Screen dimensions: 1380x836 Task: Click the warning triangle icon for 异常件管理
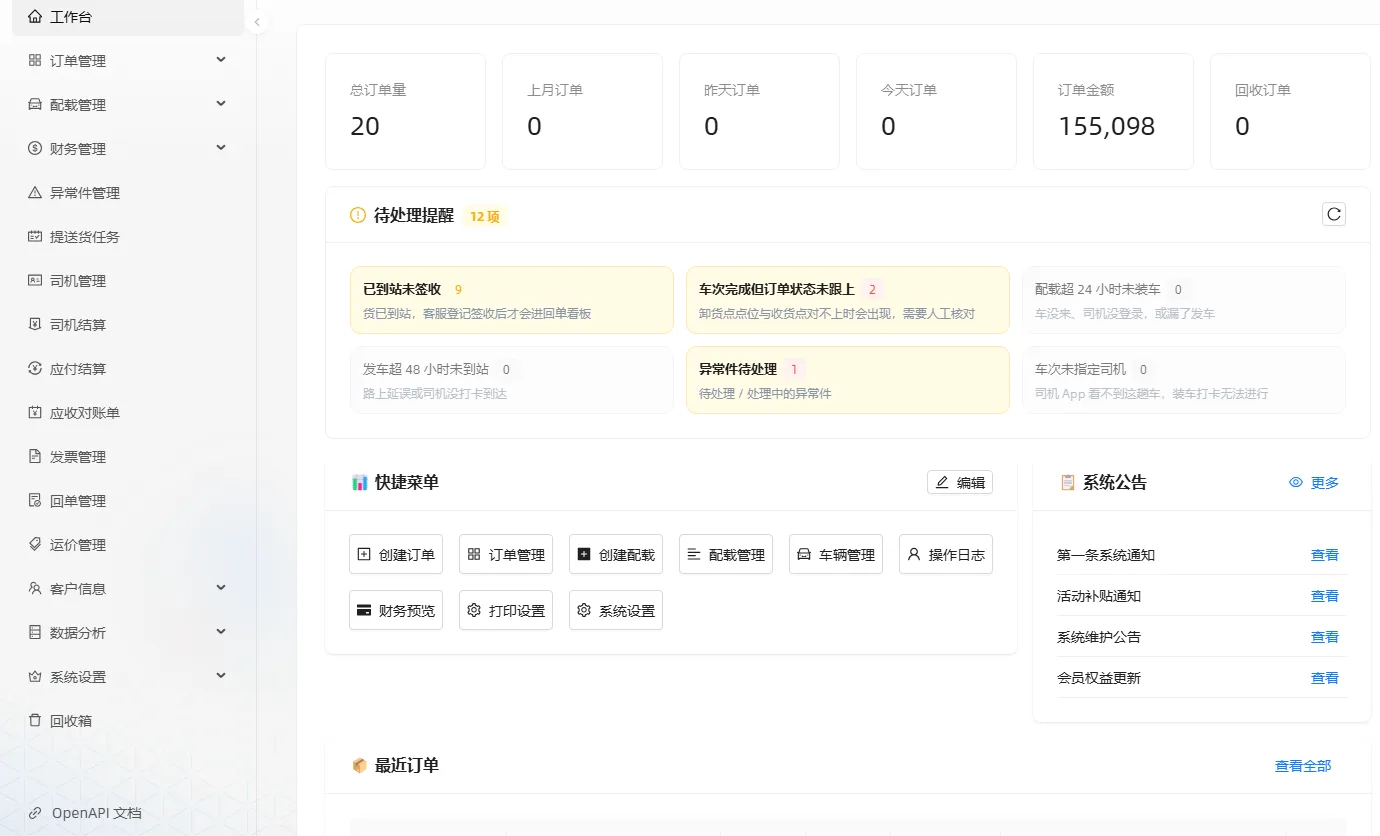click(35, 192)
